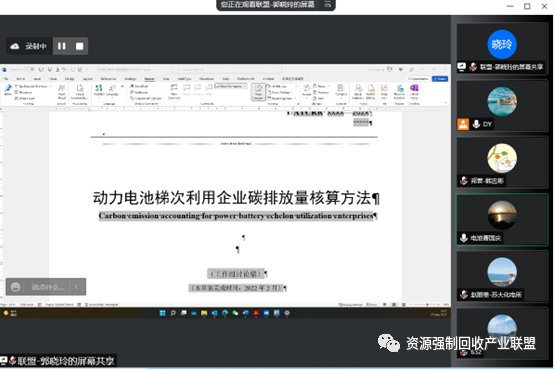The image size is (554, 369).
Task: Click the WeChat taskbar icon
Action: (235, 313)
